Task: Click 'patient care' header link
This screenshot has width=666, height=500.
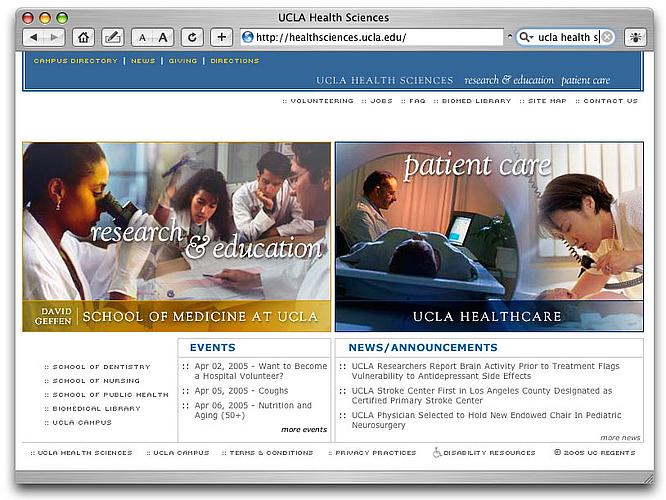Action: (x=585, y=80)
